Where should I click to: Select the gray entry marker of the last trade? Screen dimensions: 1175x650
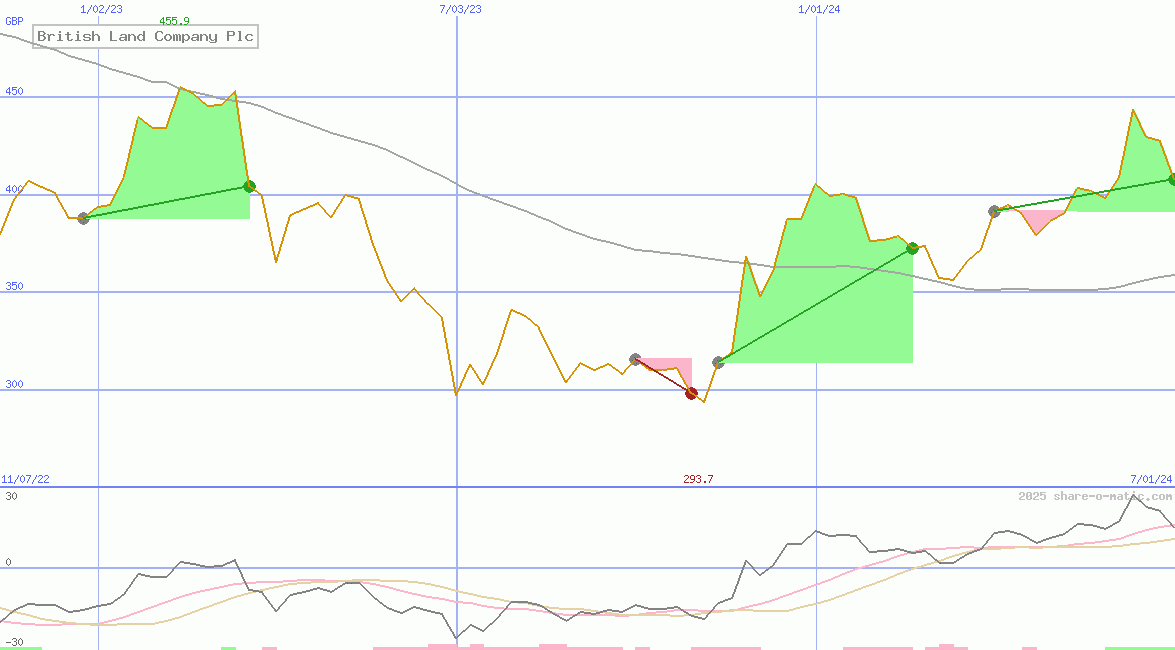[994, 211]
